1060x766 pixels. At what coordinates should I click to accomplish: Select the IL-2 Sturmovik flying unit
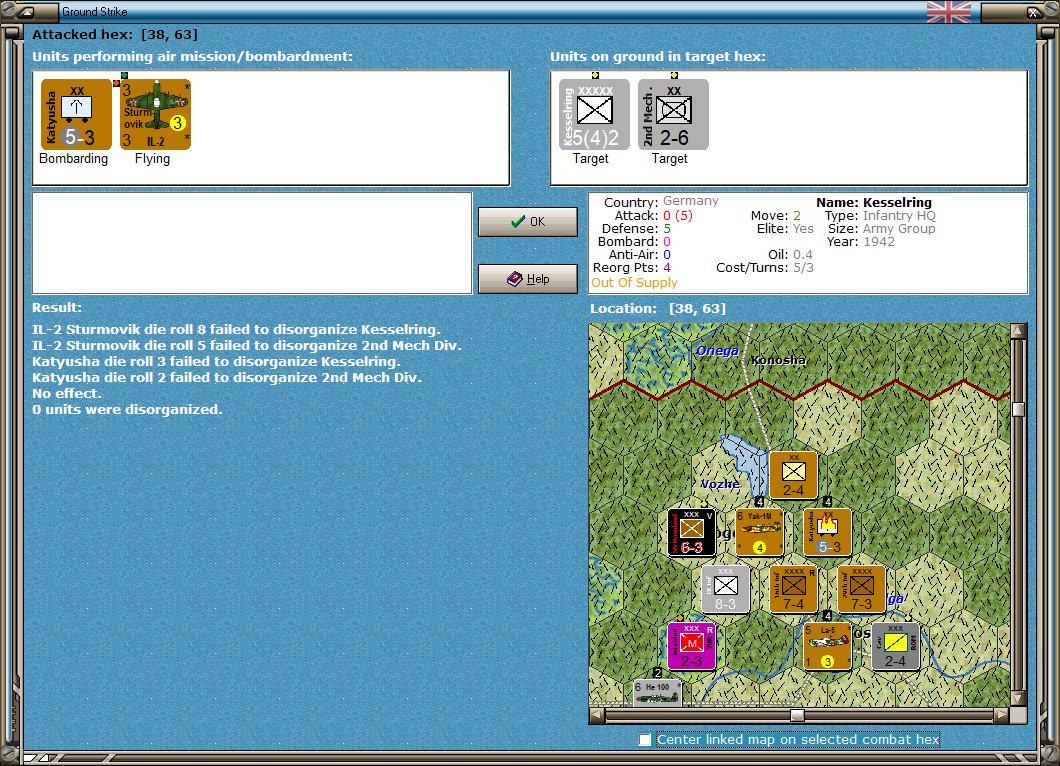pyautogui.click(x=155, y=114)
